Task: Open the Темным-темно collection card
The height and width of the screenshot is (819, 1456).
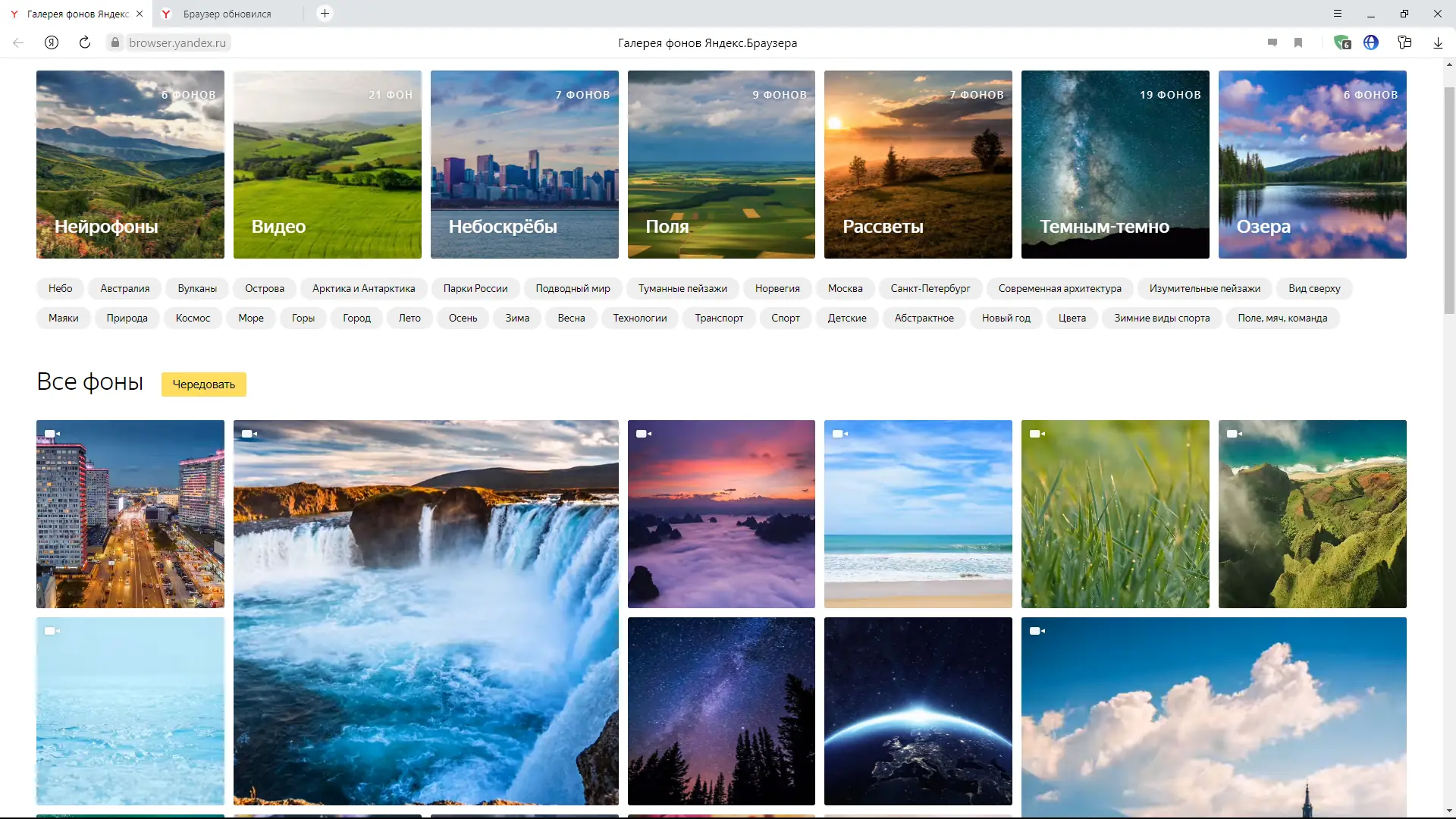Action: (x=1115, y=165)
